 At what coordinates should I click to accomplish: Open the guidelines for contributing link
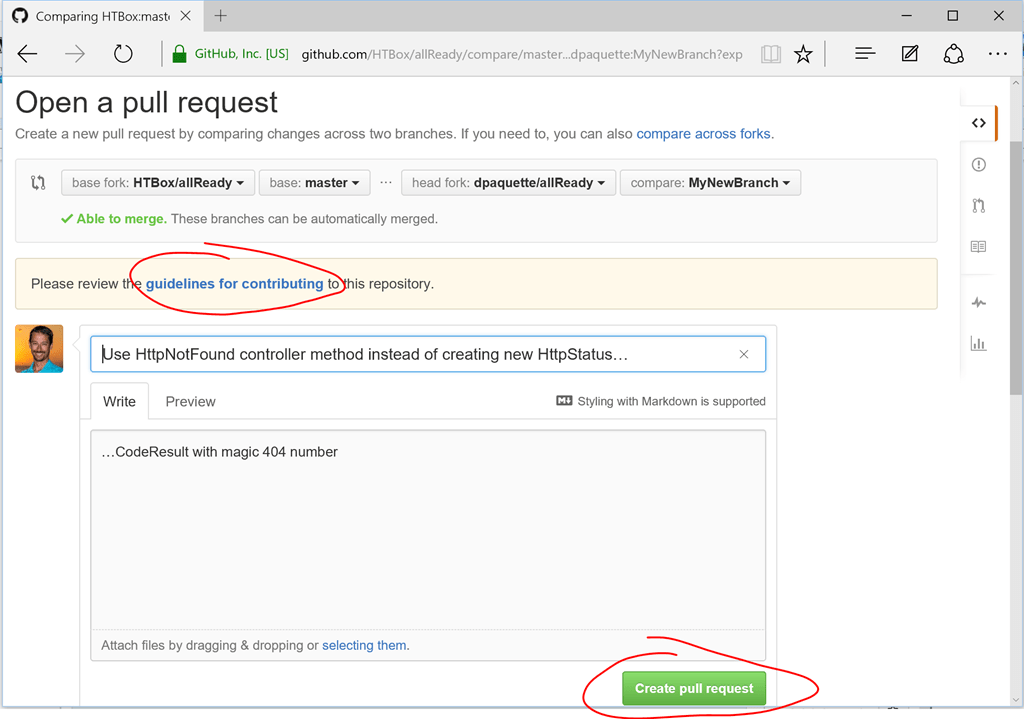[x=234, y=283]
